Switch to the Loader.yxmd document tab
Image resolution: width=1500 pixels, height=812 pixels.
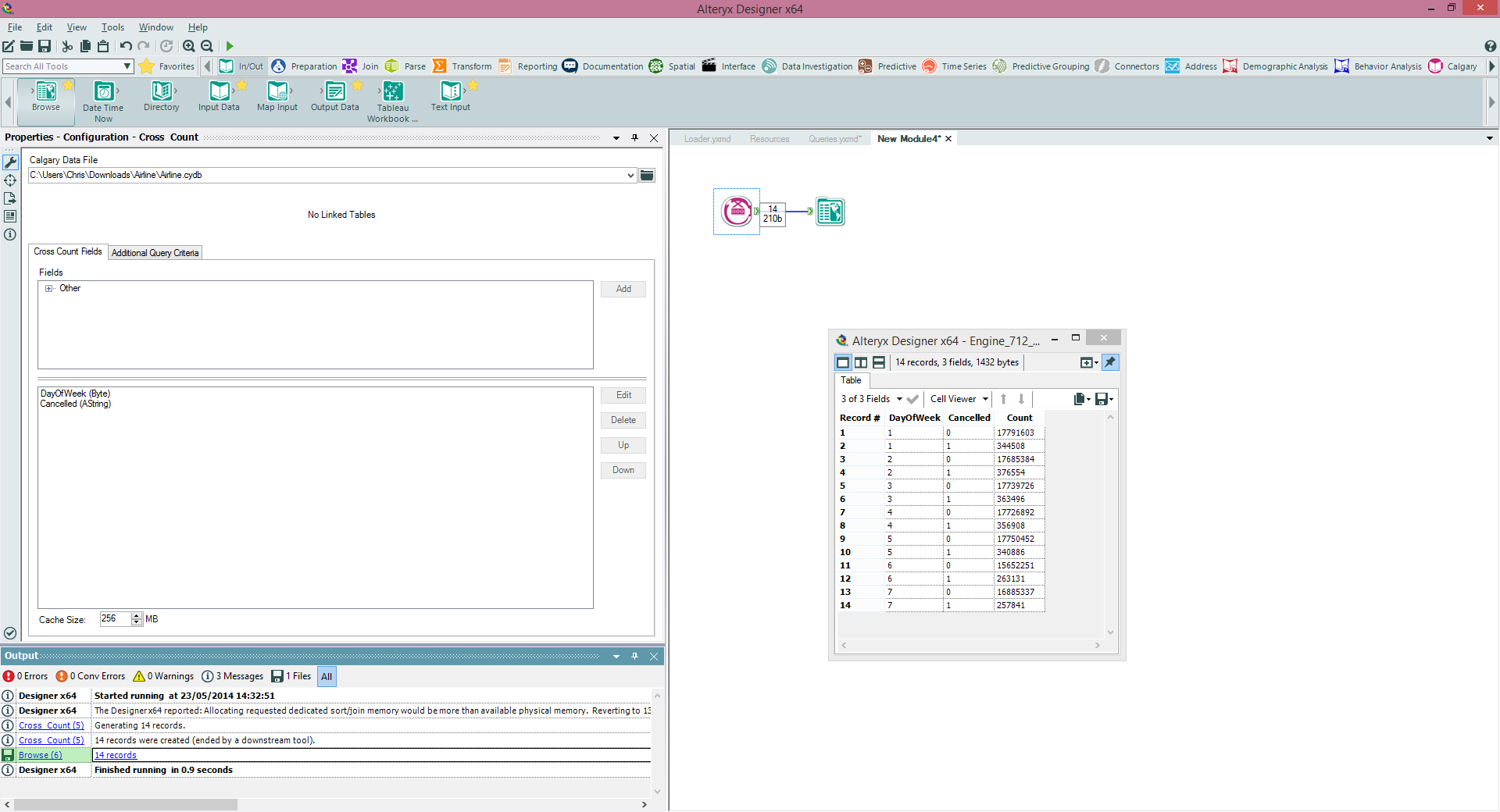pyautogui.click(x=707, y=139)
